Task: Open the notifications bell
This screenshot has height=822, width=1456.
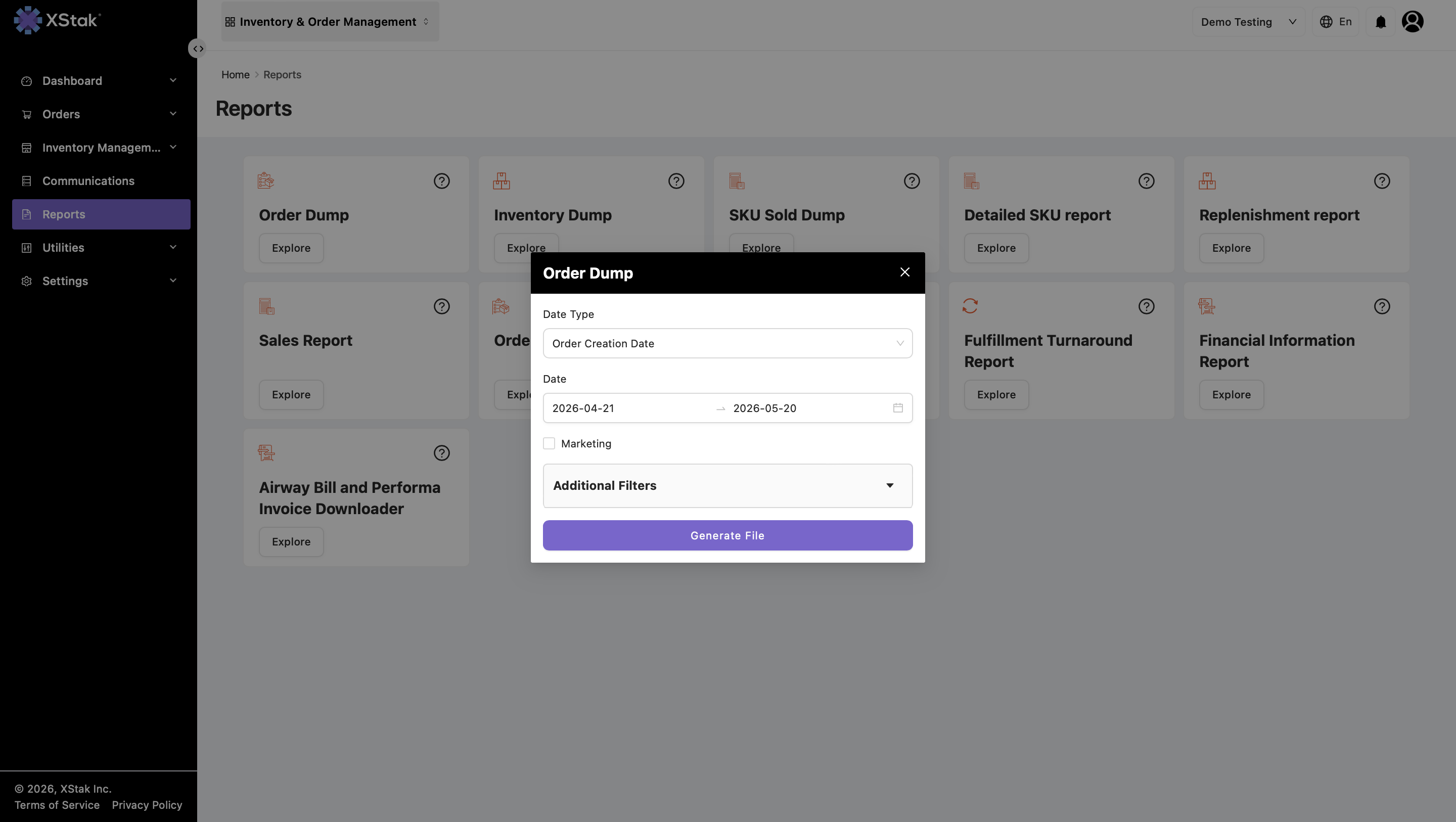Action: point(1380,22)
